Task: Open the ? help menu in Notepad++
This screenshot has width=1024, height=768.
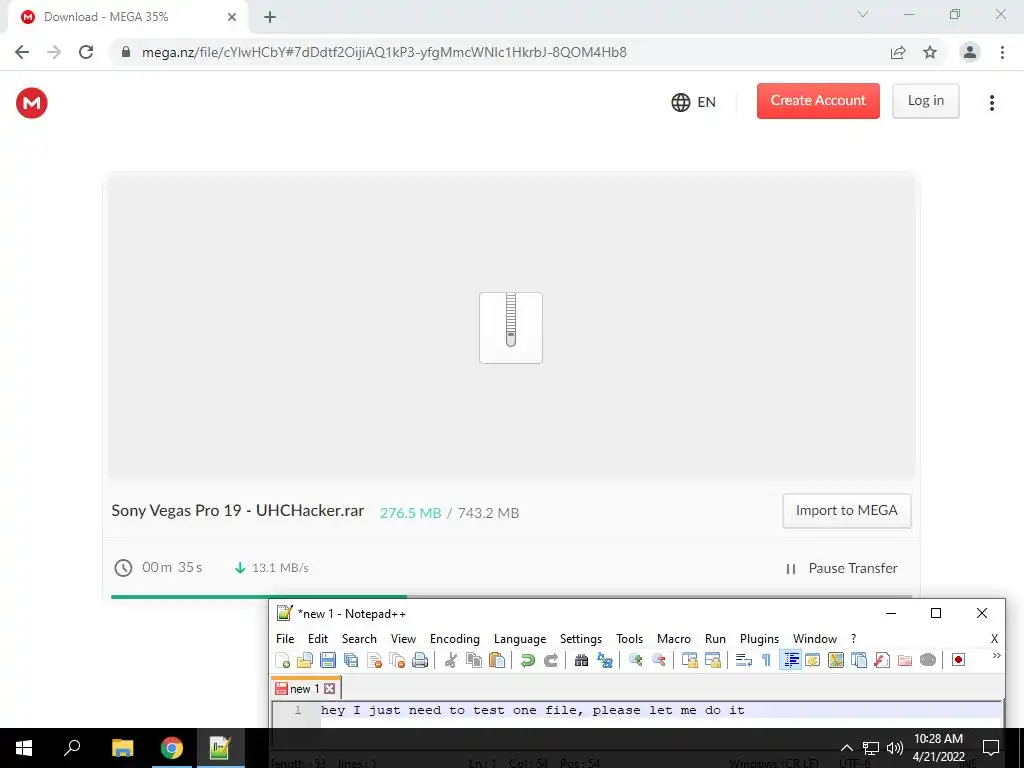Action: click(x=853, y=639)
